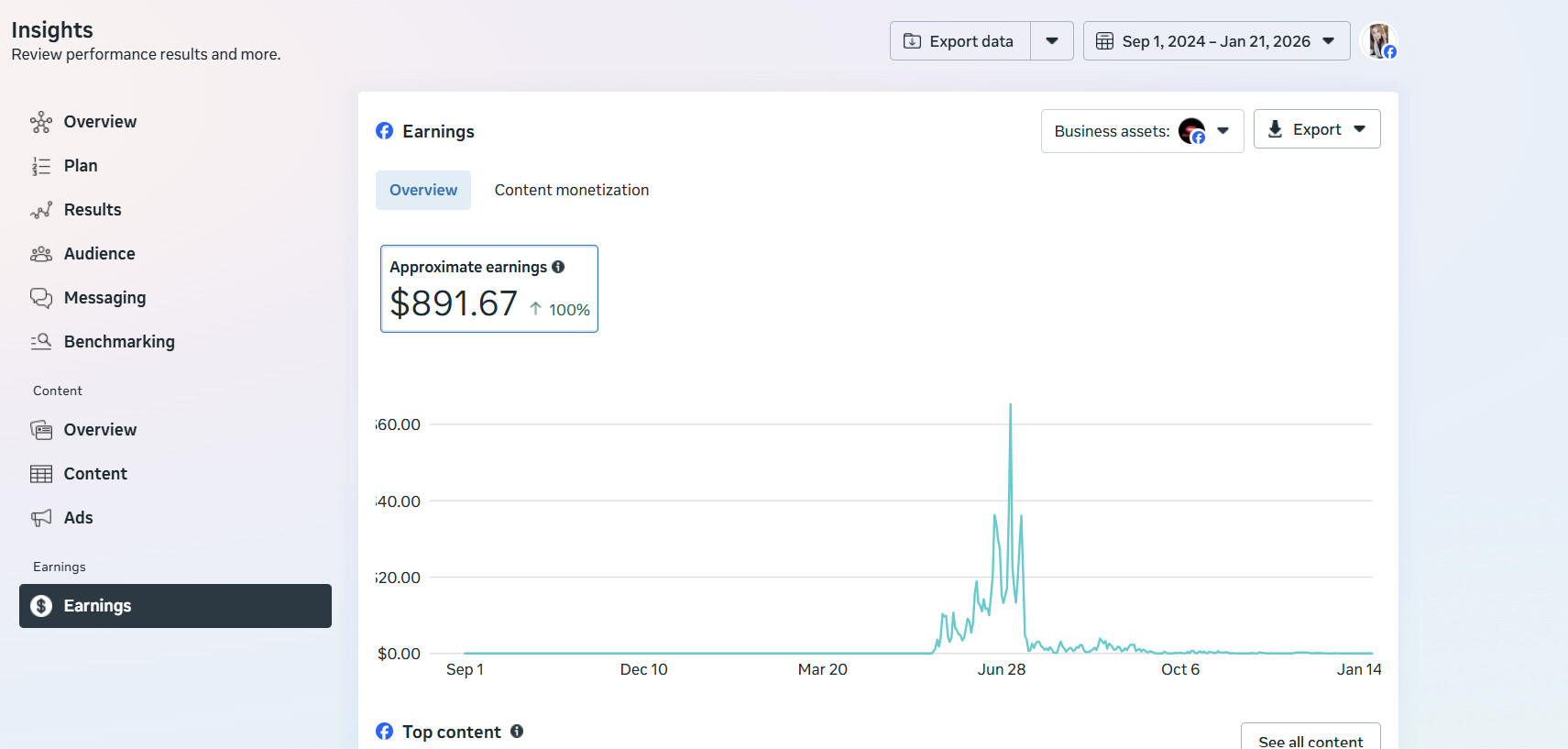Click the Messaging chat bubbles icon
The image size is (1568, 749).
tap(41, 298)
